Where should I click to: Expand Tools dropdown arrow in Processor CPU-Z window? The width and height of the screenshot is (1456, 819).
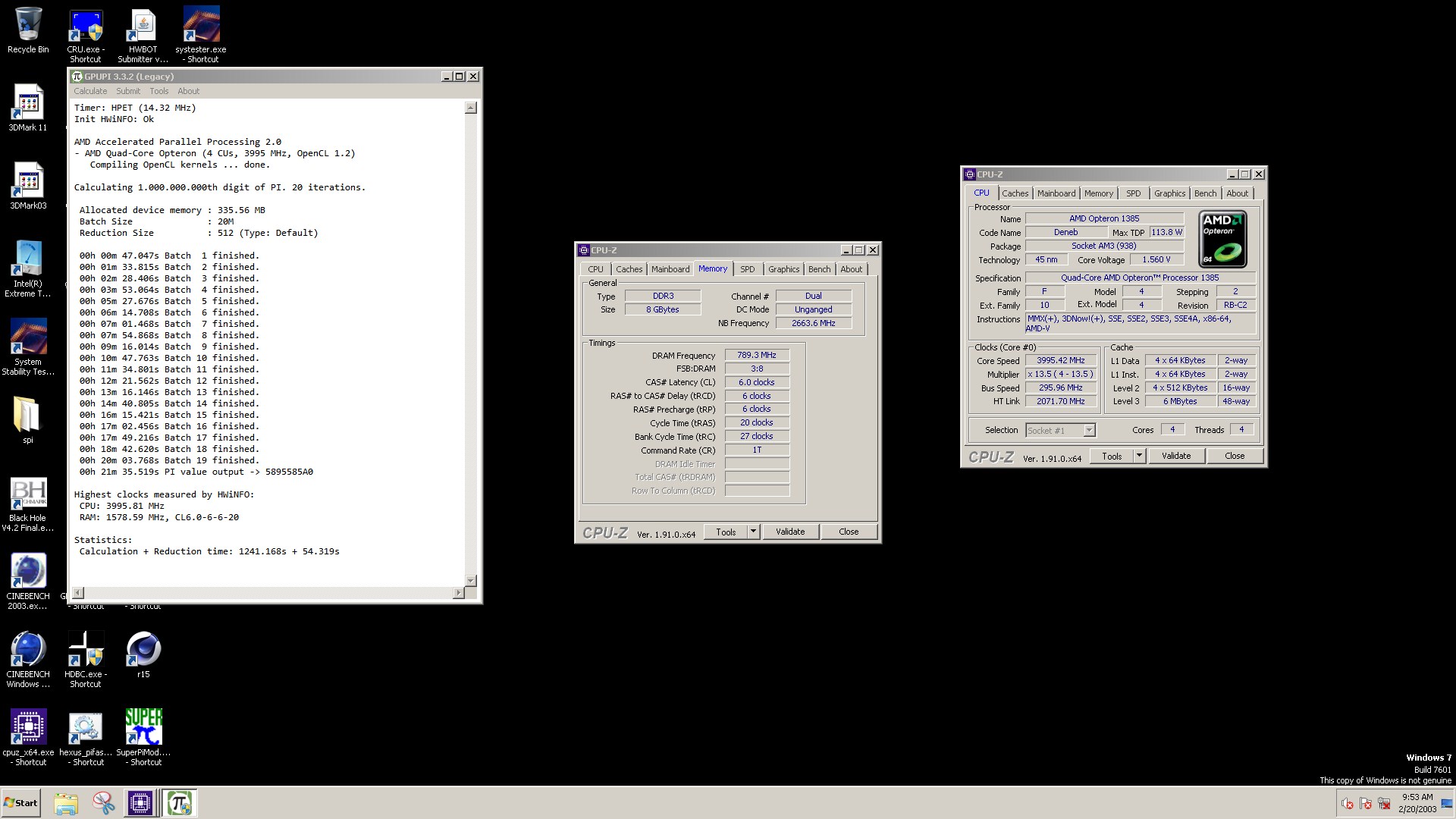pyautogui.click(x=1139, y=456)
